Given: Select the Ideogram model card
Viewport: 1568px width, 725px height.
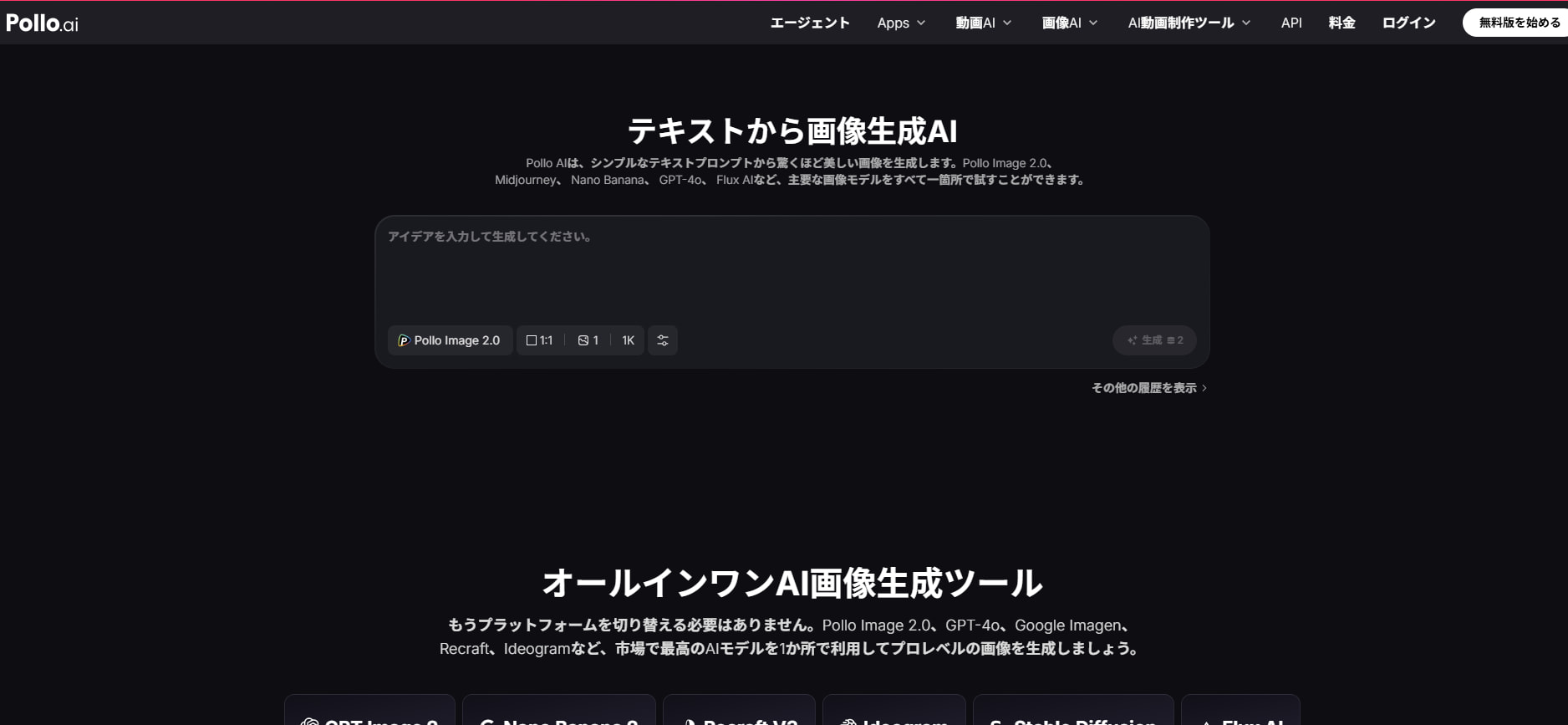Looking at the screenshot, I should tap(893, 711).
